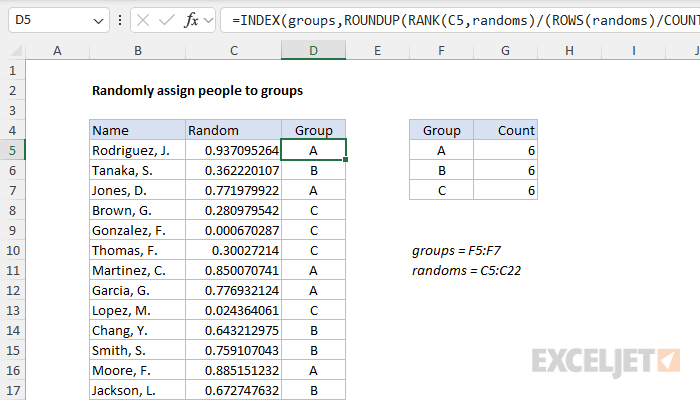Select row 17 header
Image resolution: width=700 pixels, height=400 pixels.
pyautogui.click(x=12, y=391)
